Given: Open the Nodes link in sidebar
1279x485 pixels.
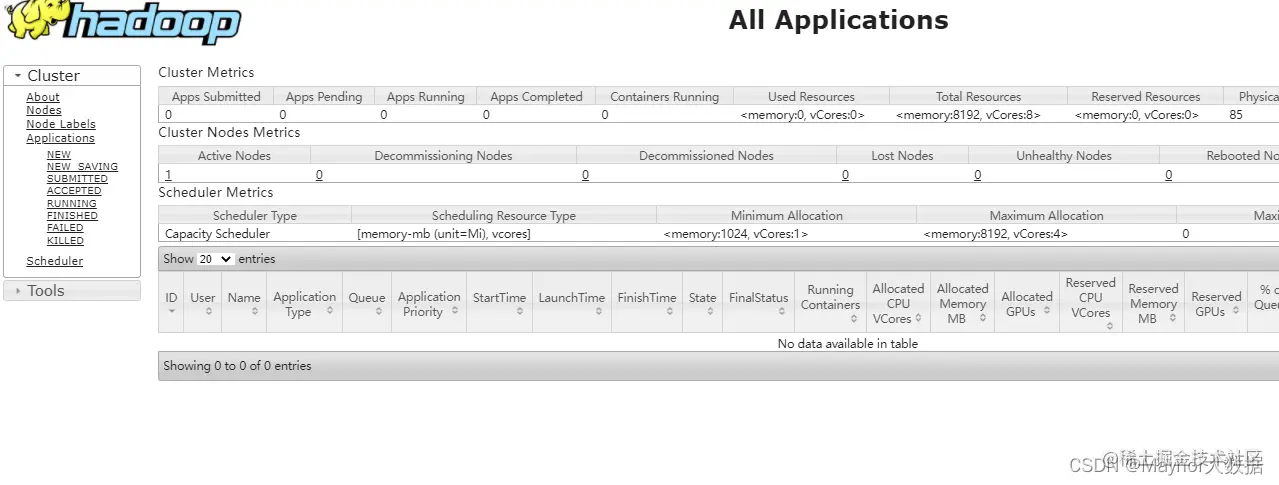Looking at the screenshot, I should (44, 110).
